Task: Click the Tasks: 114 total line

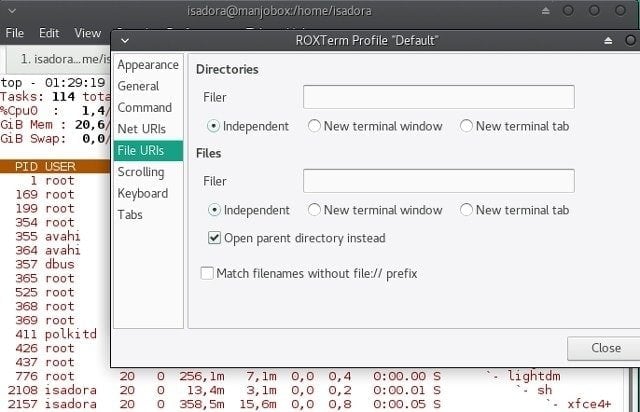Action: point(56,97)
